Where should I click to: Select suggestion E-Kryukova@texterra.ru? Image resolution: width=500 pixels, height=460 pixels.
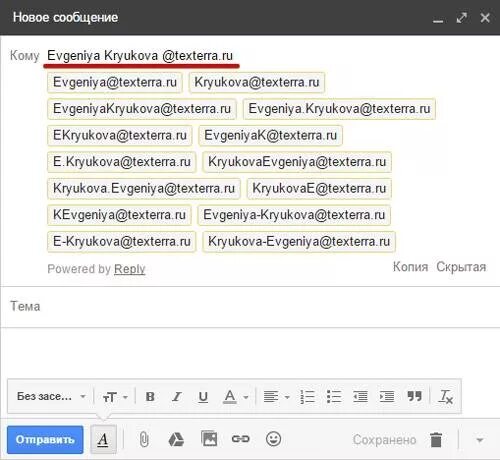(122, 241)
